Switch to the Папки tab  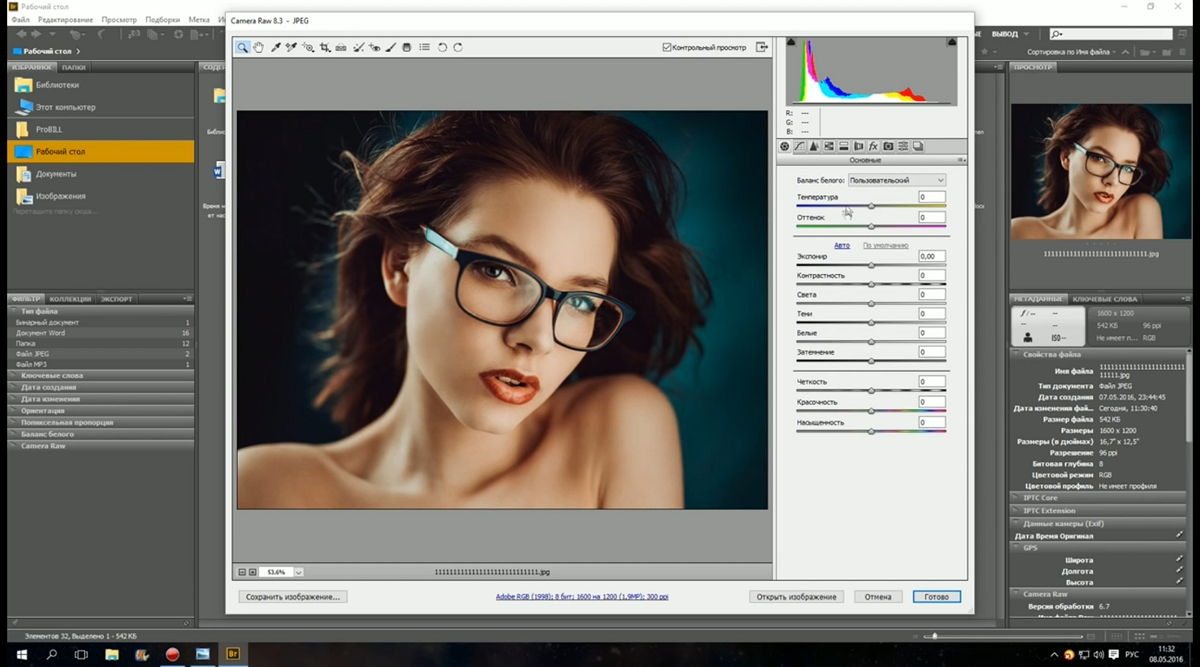(x=73, y=68)
